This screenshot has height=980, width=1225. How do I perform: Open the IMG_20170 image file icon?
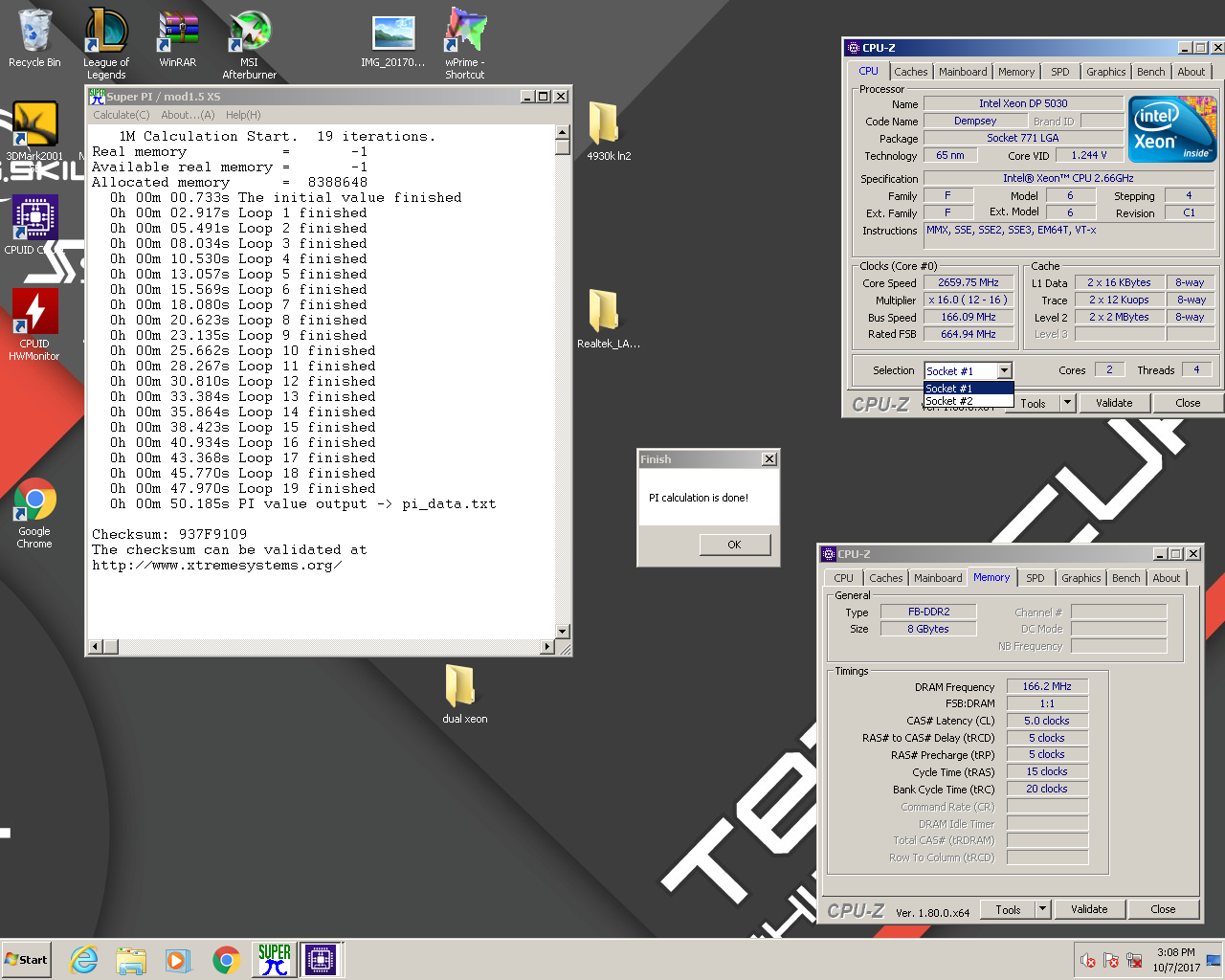click(x=393, y=40)
